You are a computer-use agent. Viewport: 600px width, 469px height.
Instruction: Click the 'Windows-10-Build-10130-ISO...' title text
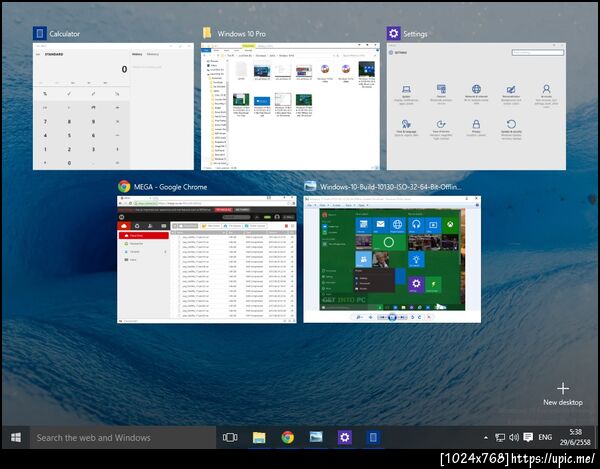[x=391, y=187]
